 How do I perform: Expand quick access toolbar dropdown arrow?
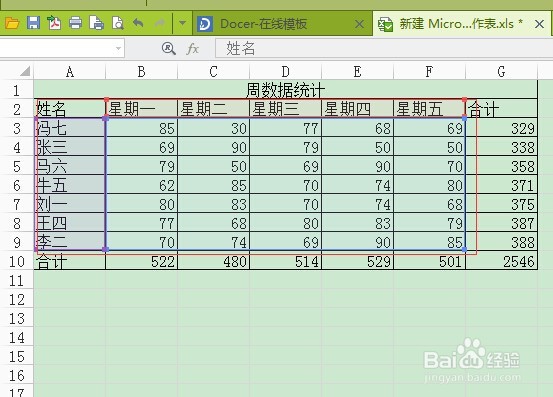point(182,23)
